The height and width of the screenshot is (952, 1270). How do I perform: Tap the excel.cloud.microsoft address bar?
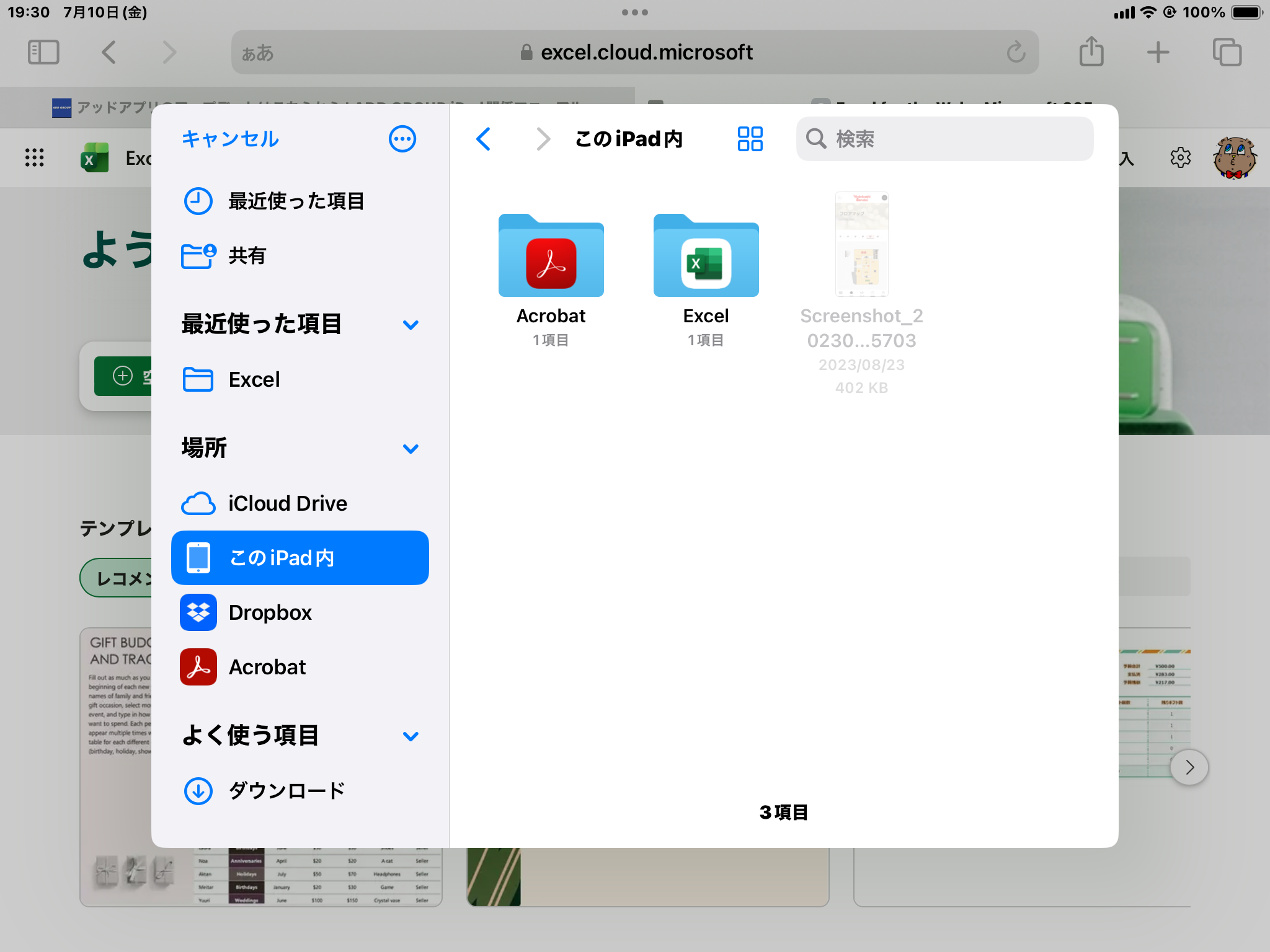636,52
